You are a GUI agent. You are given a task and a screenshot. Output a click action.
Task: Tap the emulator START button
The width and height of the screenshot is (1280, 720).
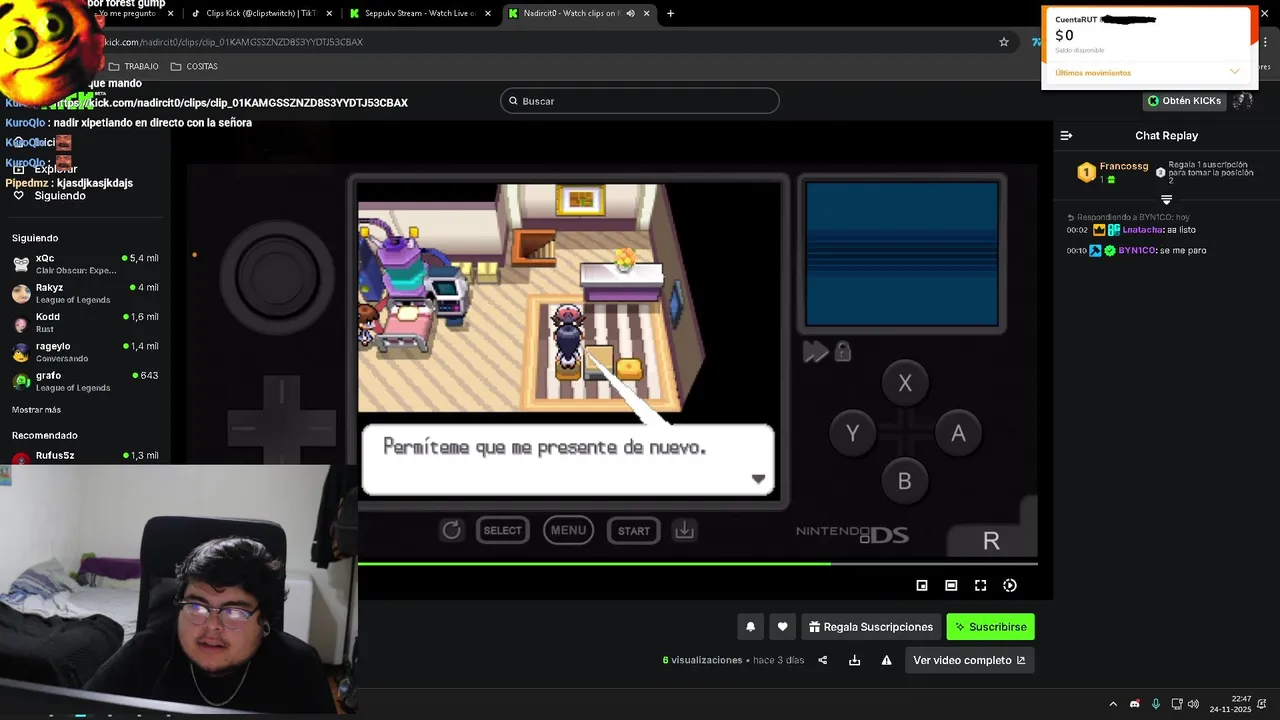pyautogui.click(x=633, y=530)
